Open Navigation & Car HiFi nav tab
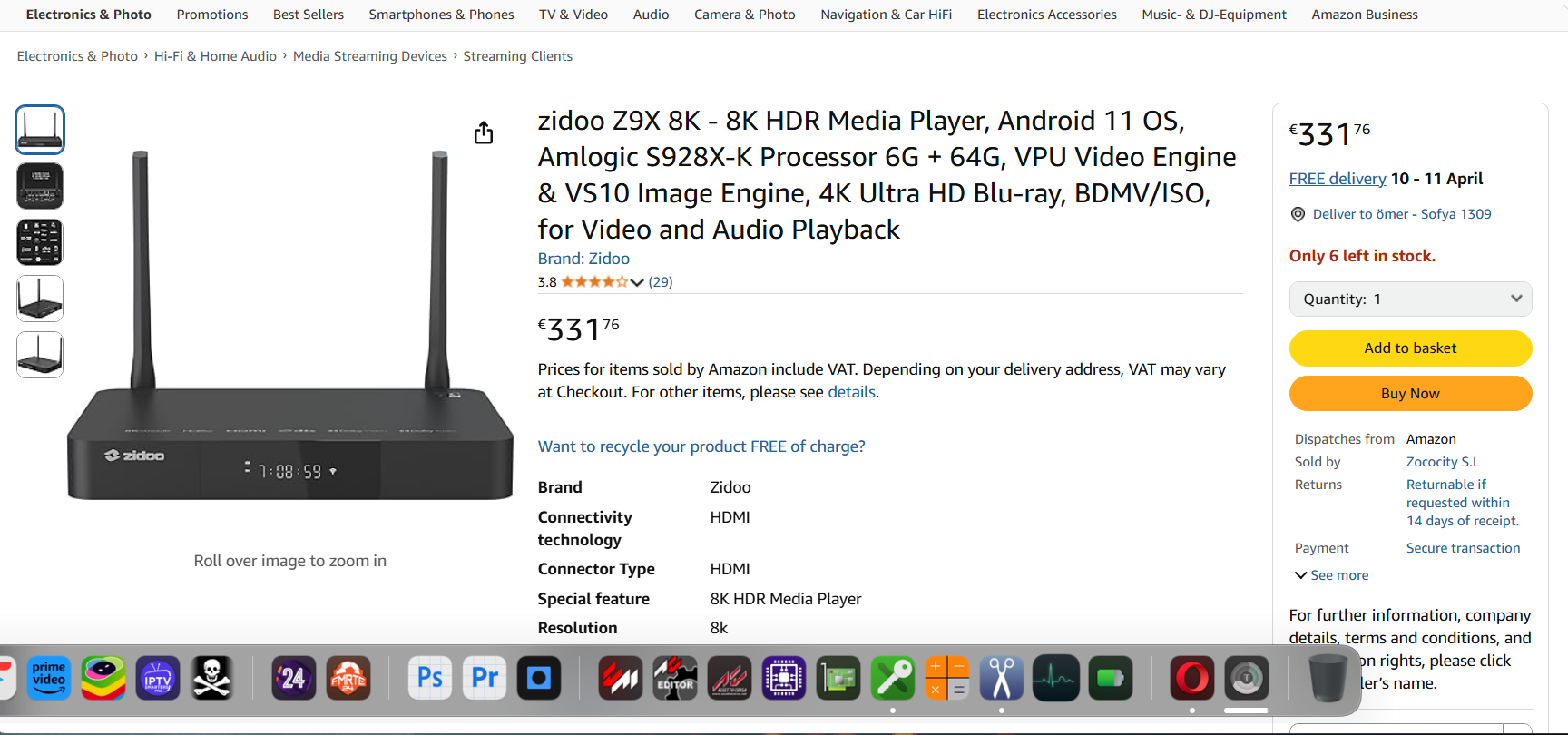The image size is (1568, 735). tap(887, 15)
